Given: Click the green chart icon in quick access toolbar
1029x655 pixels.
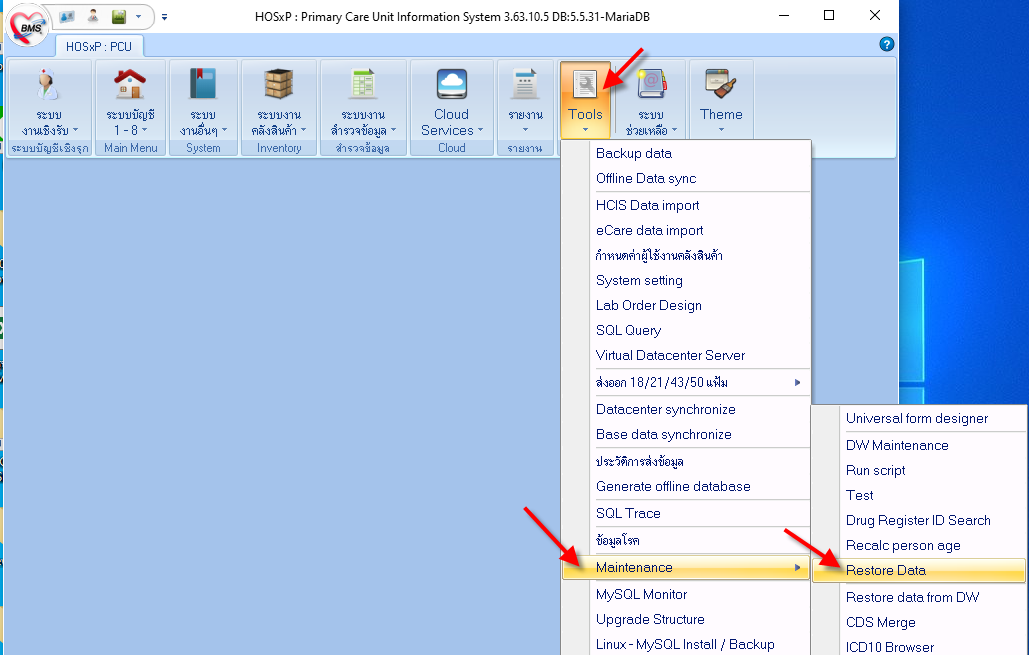Looking at the screenshot, I should point(119,16).
